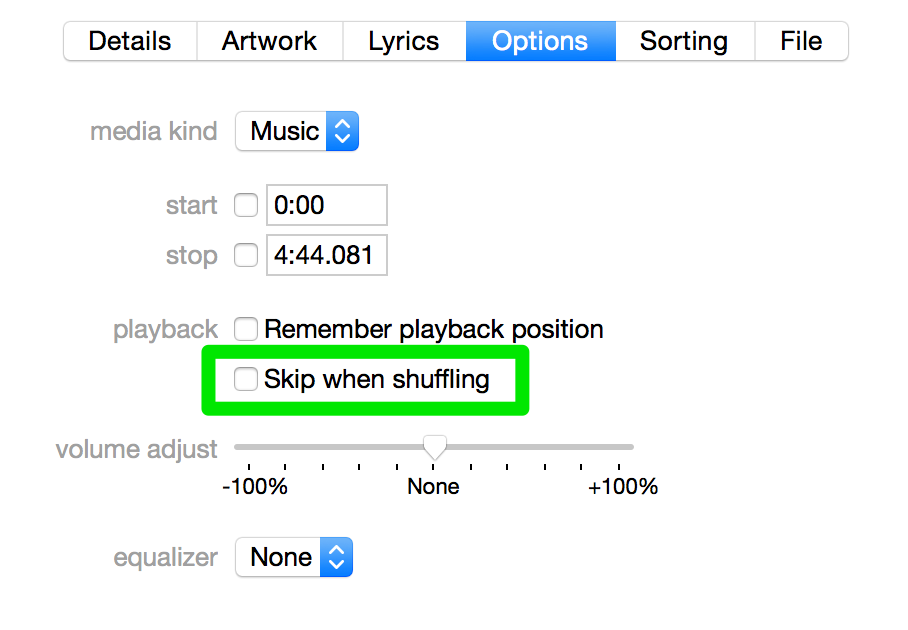Open the media kind Music dropdown
The width and height of the screenshot is (908, 630).
click(x=297, y=131)
